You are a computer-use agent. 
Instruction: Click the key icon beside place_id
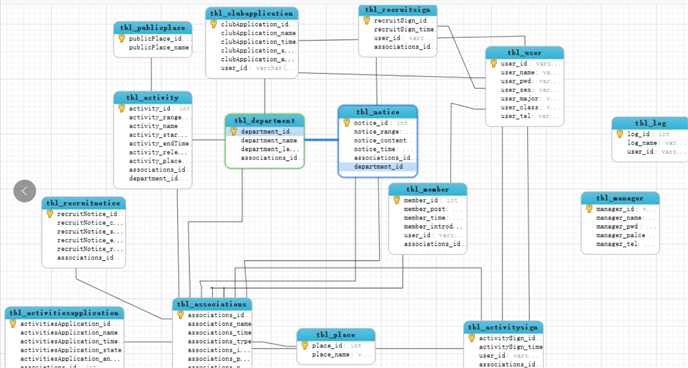(x=305, y=346)
